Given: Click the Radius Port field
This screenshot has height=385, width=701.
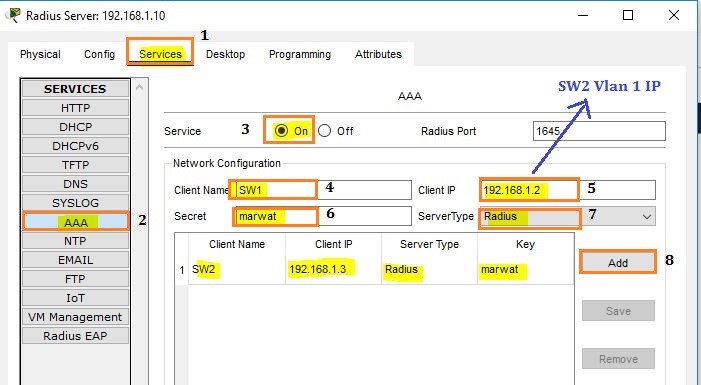Looking at the screenshot, I should (599, 131).
